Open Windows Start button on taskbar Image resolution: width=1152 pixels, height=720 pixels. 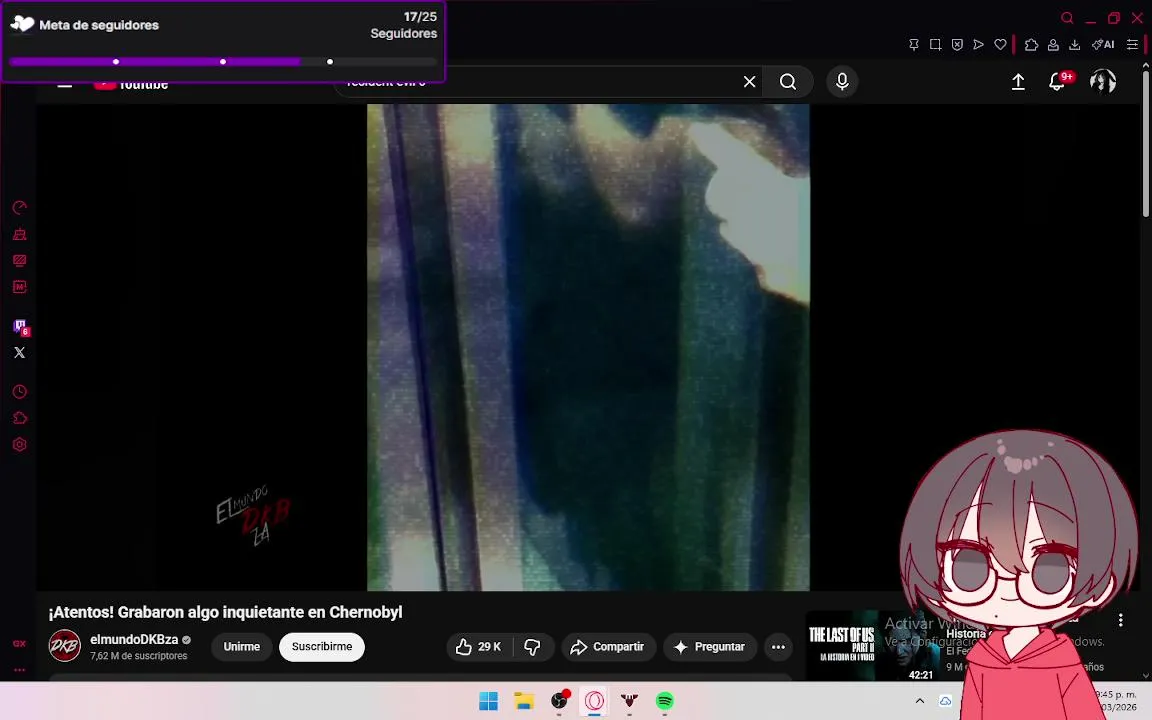click(x=489, y=701)
